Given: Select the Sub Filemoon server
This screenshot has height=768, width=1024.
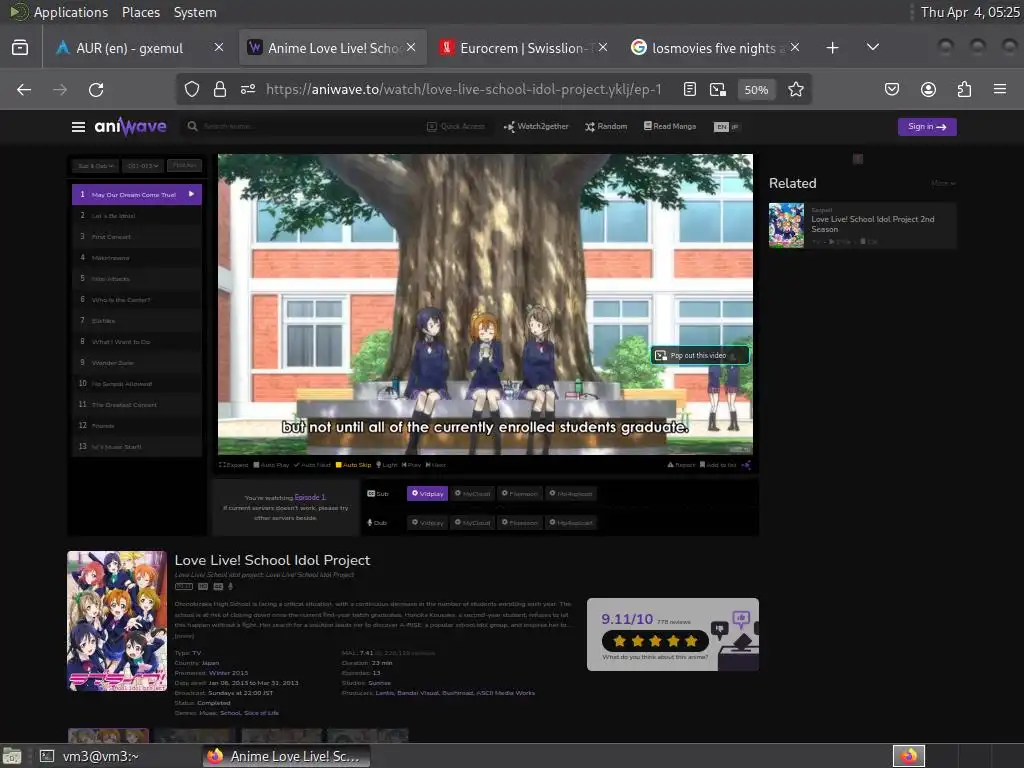Looking at the screenshot, I should click(520, 494).
